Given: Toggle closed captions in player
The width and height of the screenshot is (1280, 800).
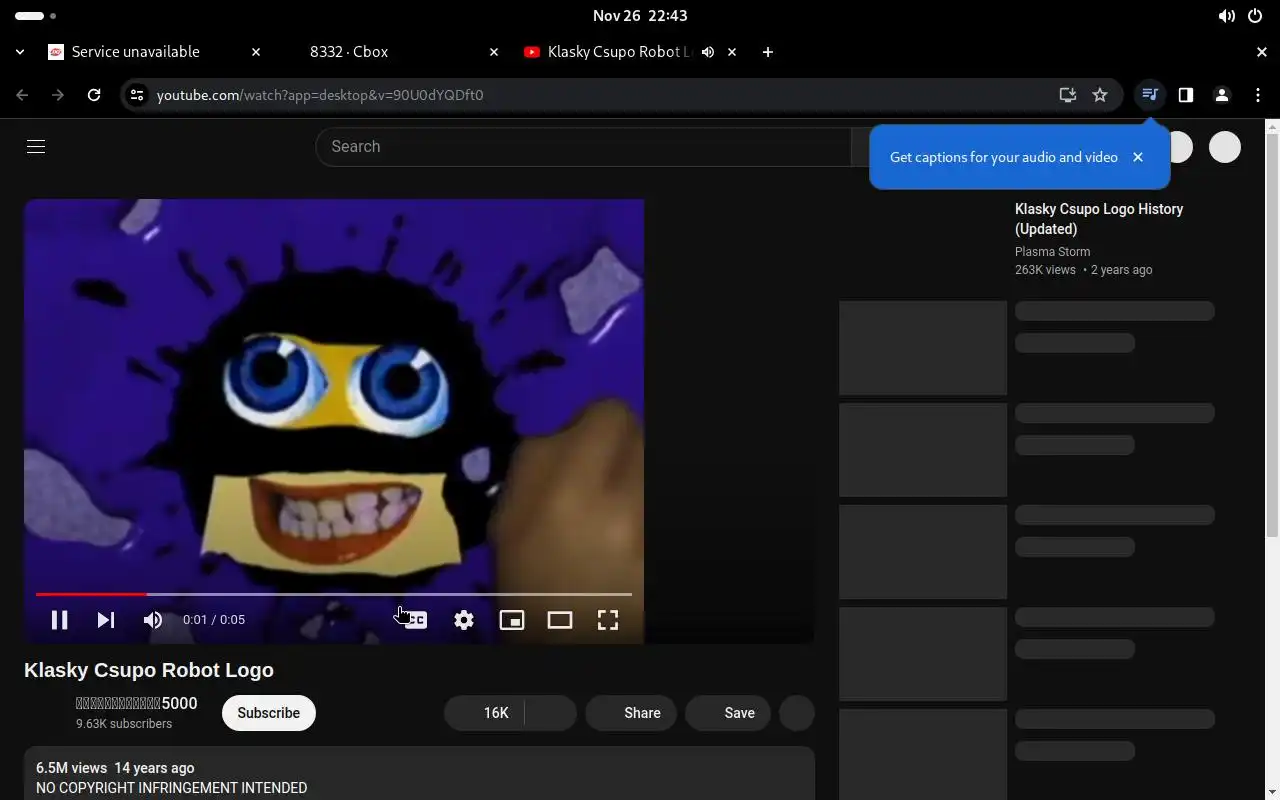Looking at the screenshot, I should click(415, 620).
